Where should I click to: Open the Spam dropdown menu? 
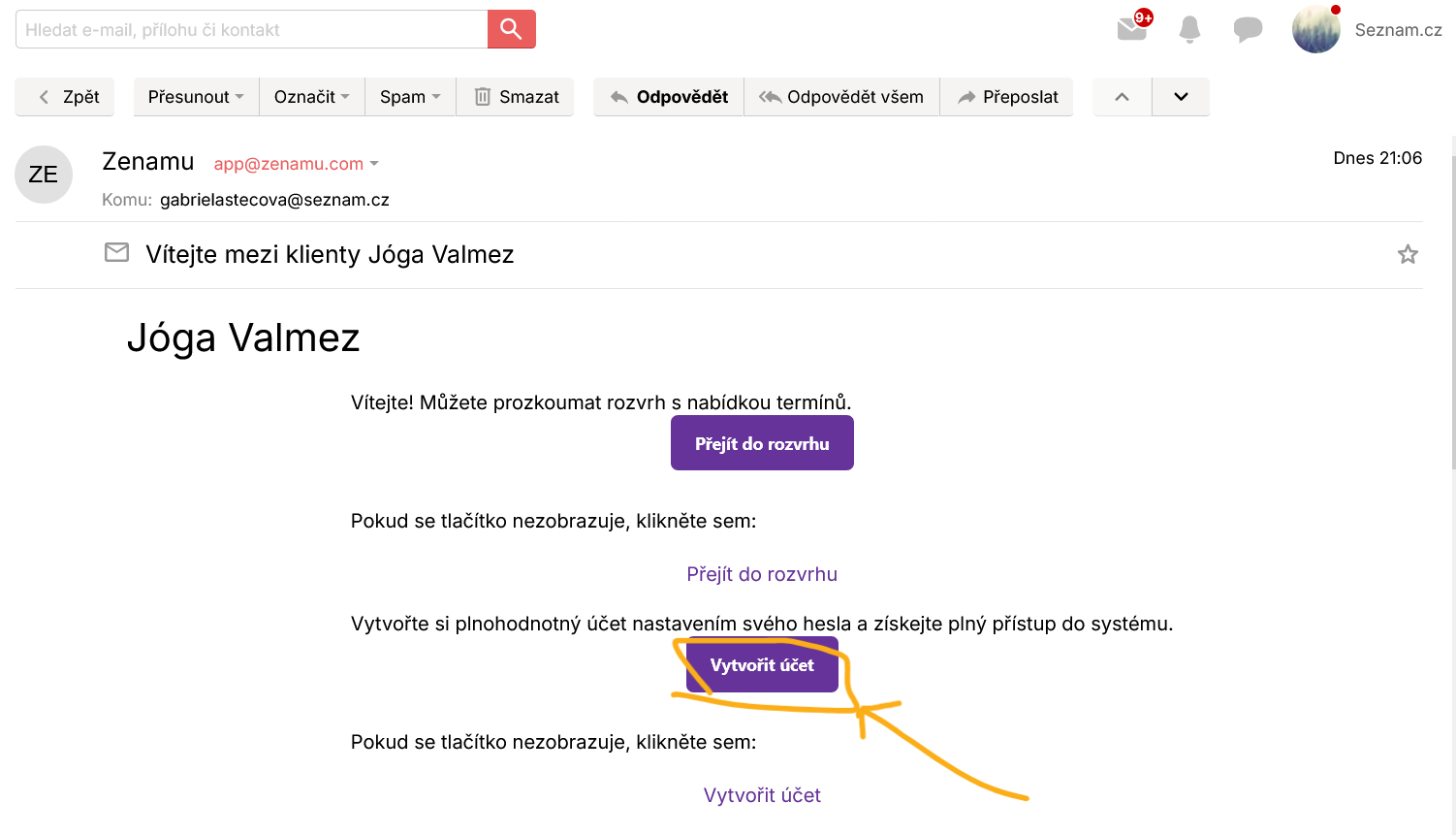[410, 97]
